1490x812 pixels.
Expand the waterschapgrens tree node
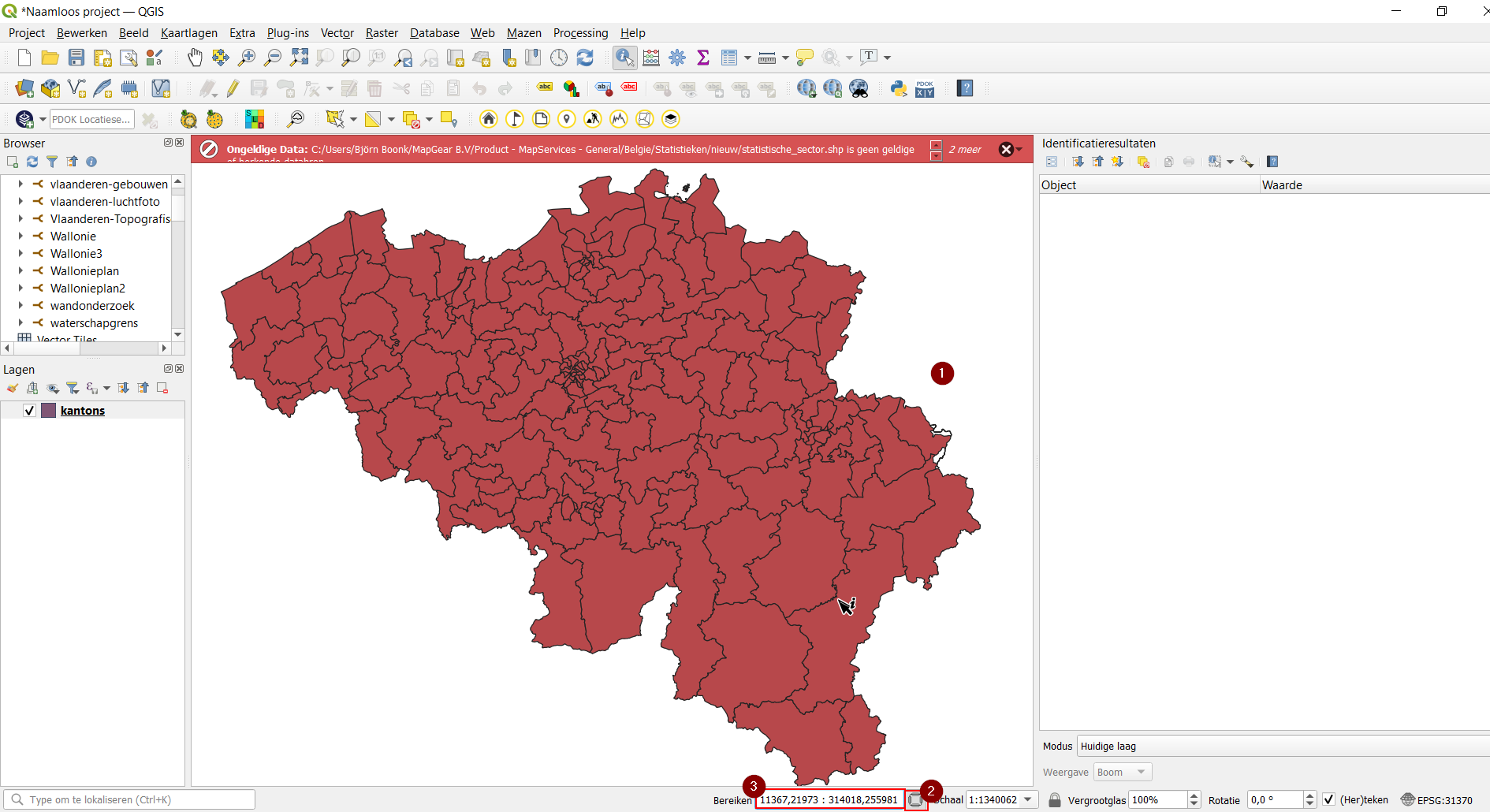click(20, 322)
